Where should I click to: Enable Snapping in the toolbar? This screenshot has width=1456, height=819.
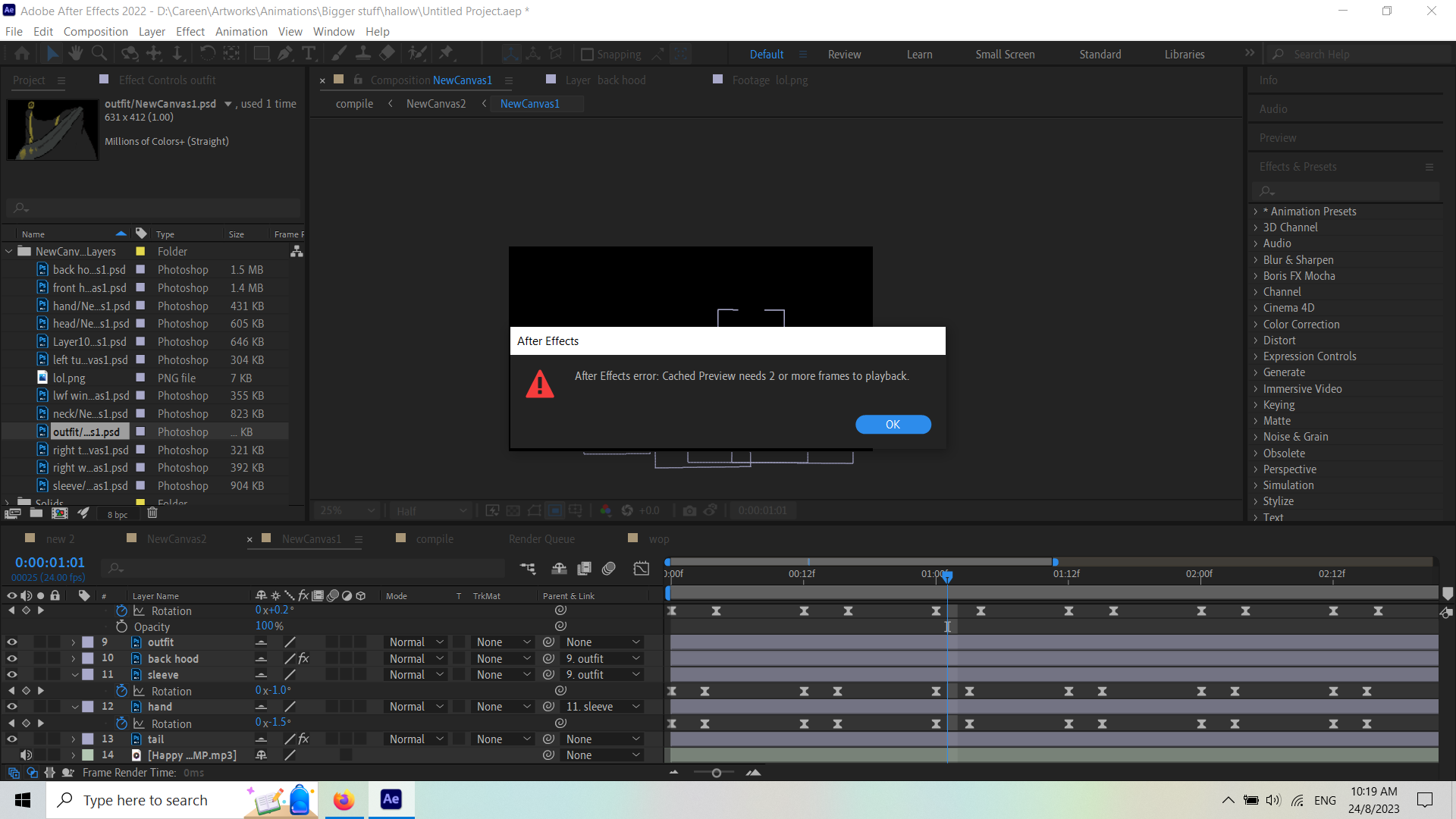point(588,54)
